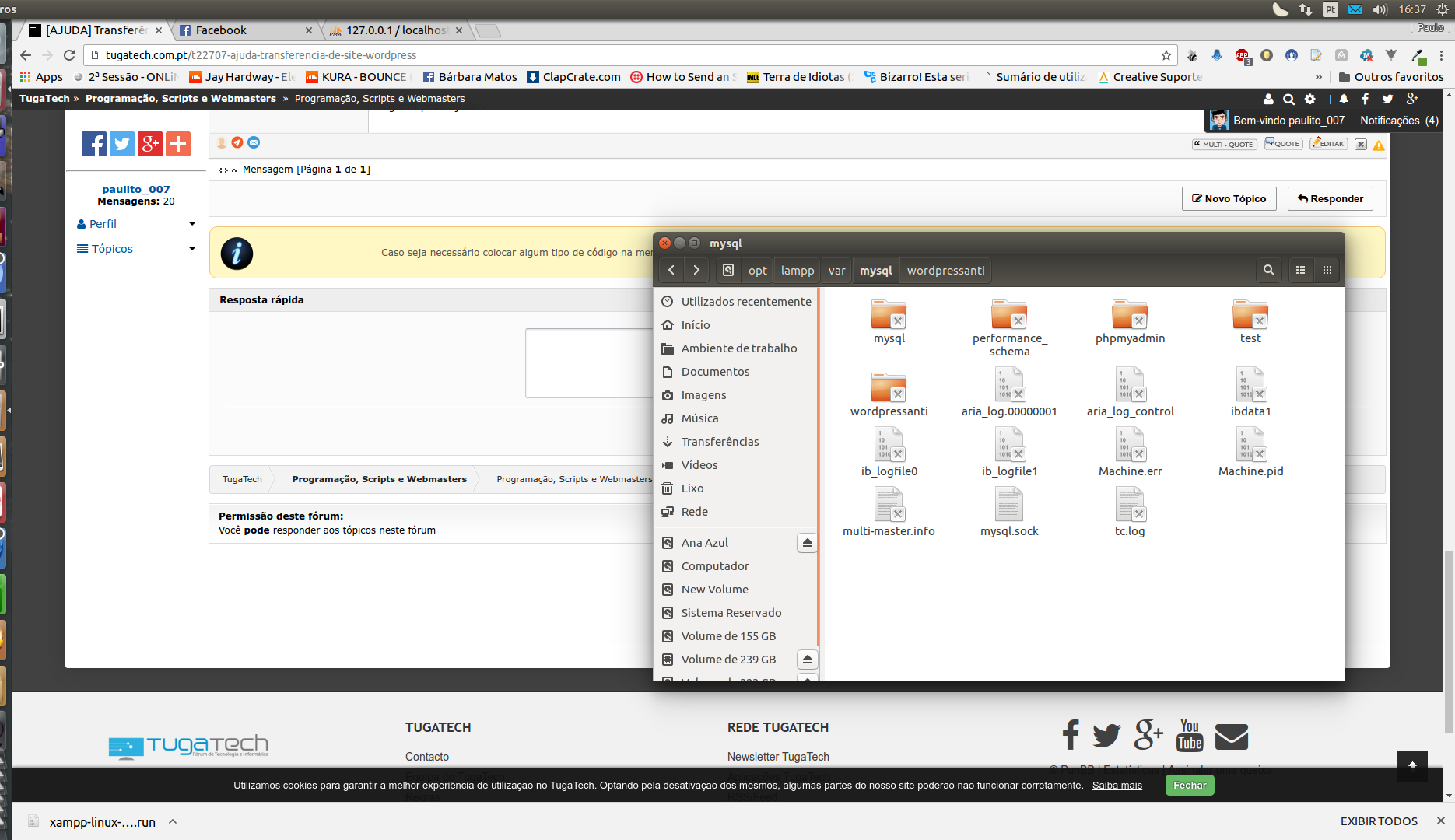The width and height of the screenshot is (1455, 840).
Task: Eject the Ana Azul drive
Action: click(x=807, y=543)
